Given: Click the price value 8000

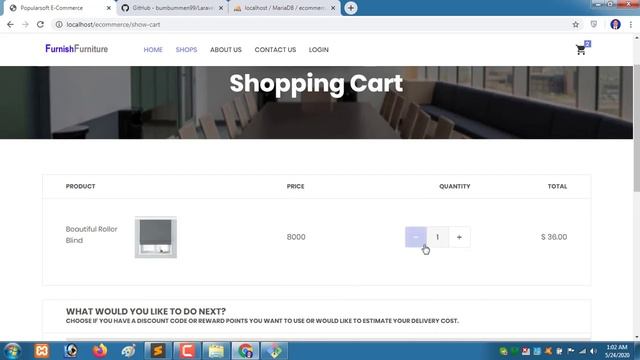Looking at the screenshot, I should coord(296,237).
